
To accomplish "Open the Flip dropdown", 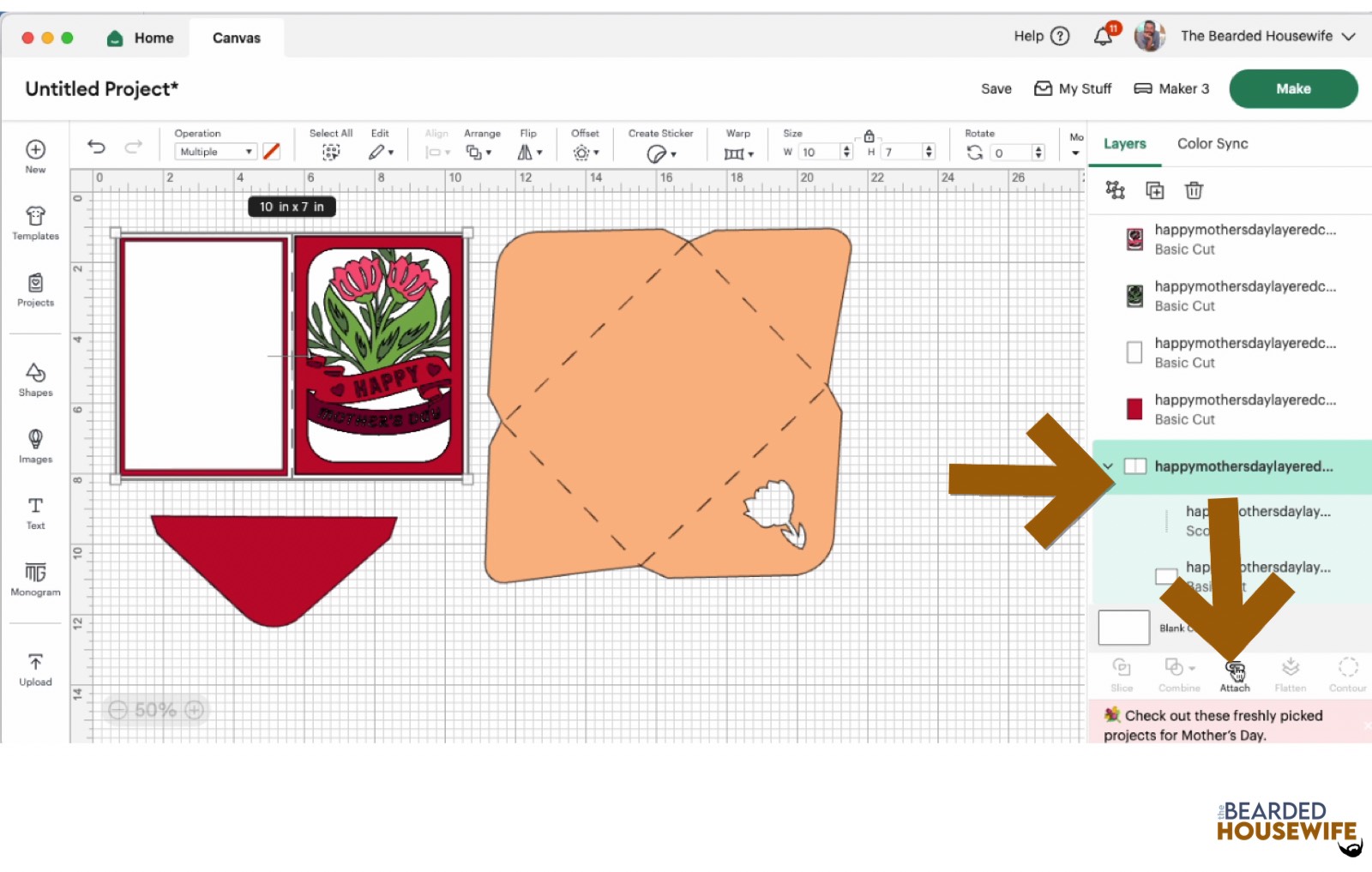I will pos(529,152).
